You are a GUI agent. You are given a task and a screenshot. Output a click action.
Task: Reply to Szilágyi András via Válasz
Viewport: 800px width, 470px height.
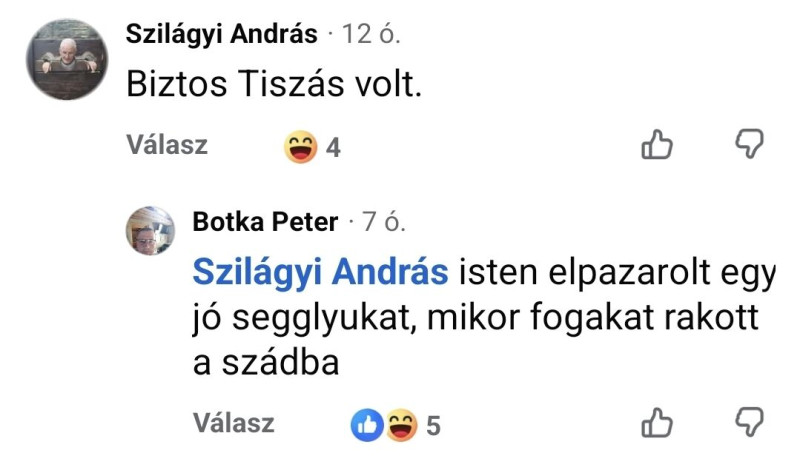click(x=167, y=145)
